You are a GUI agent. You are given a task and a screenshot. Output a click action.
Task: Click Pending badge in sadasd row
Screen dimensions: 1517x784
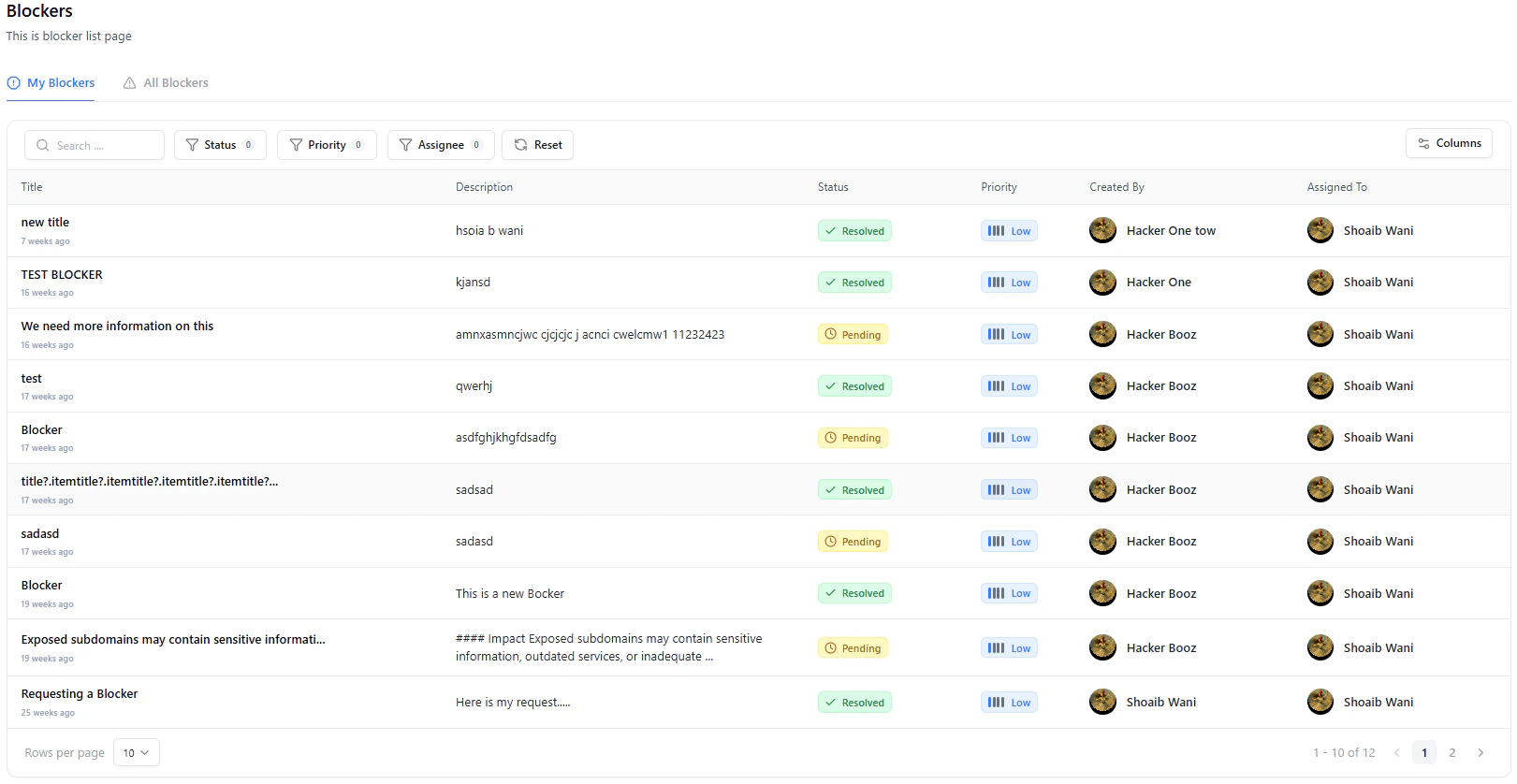853,542
